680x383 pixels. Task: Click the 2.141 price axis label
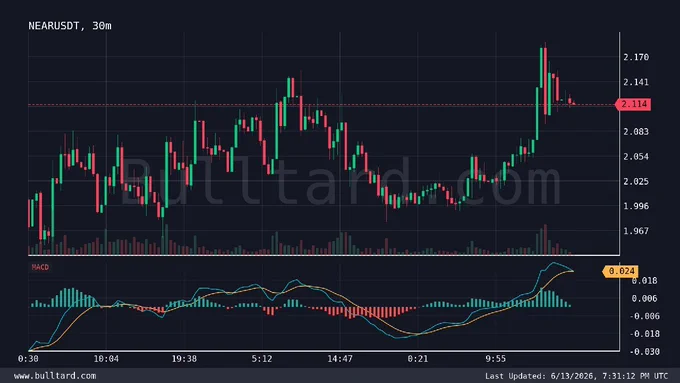click(x=636, y=82)
